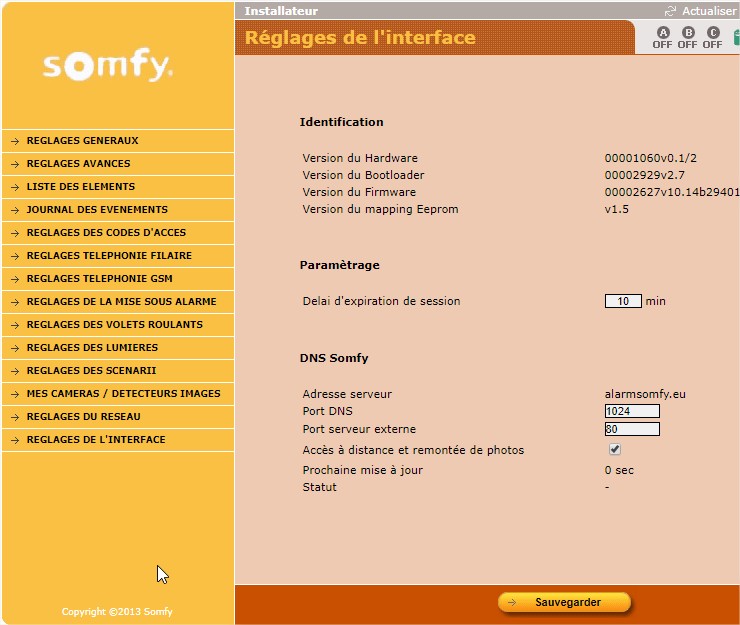Open REGLAGES AVANCES menu
The height and width of the screenshot is (625, 740).
[x=78, y=164]
